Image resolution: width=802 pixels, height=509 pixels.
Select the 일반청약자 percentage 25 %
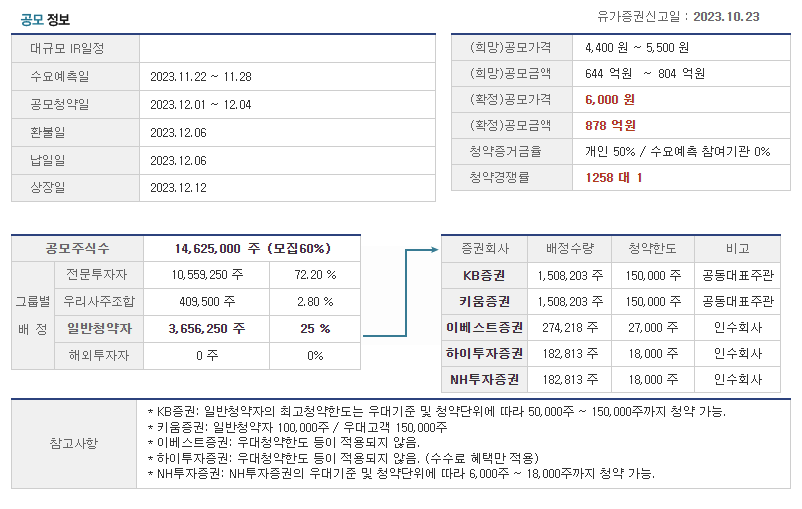315,328
